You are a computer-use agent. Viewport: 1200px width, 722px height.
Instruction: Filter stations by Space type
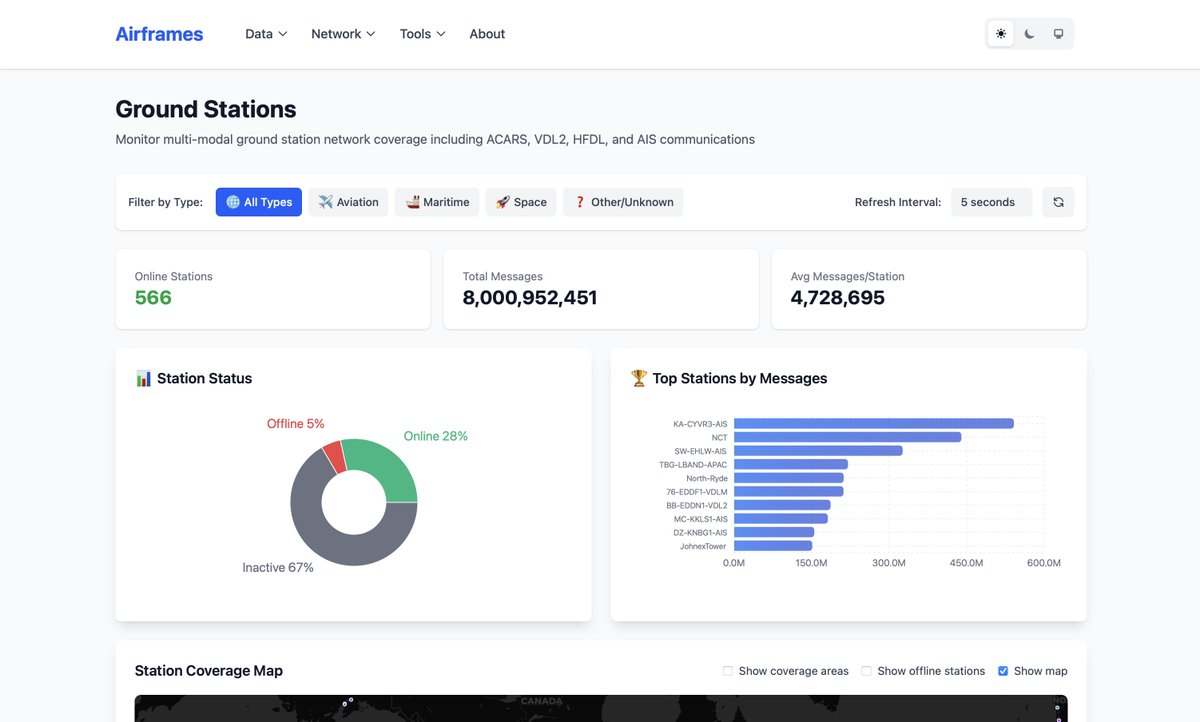coord(521,202)
